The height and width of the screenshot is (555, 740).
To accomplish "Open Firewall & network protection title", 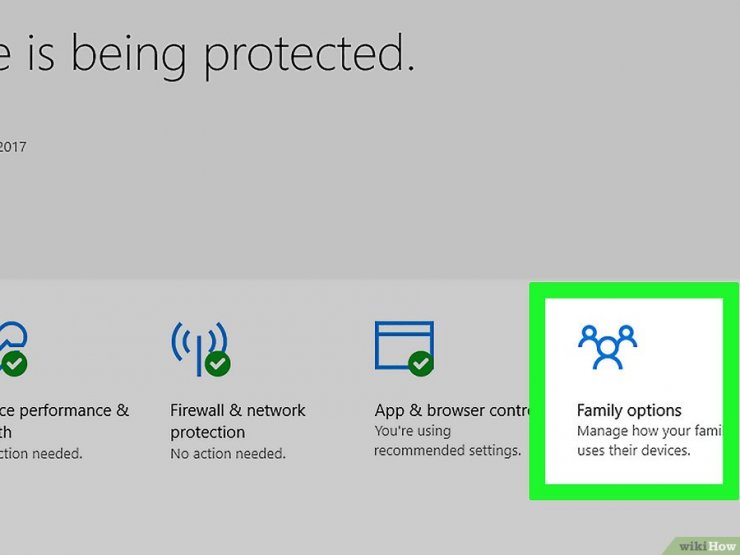I will pos(237,421).
